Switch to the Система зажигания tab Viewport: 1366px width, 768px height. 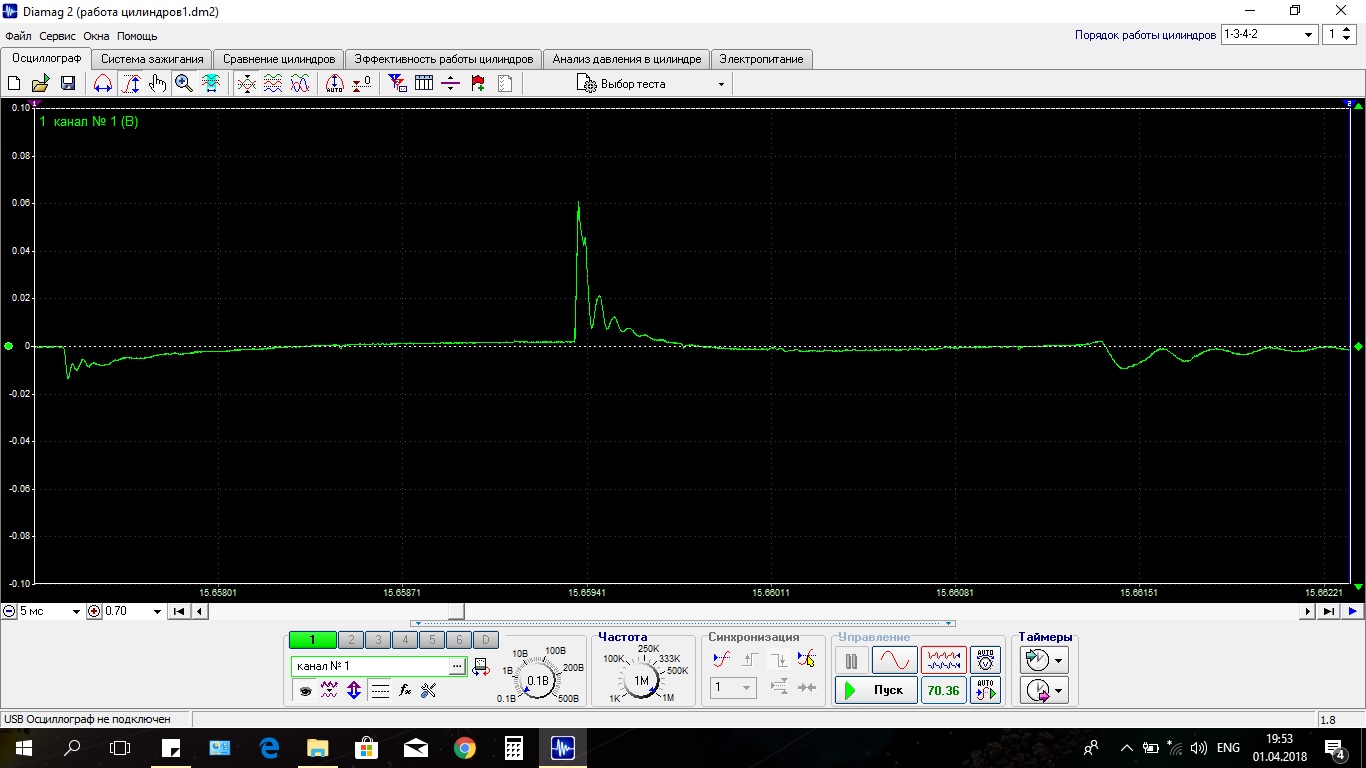click(152, 59)
